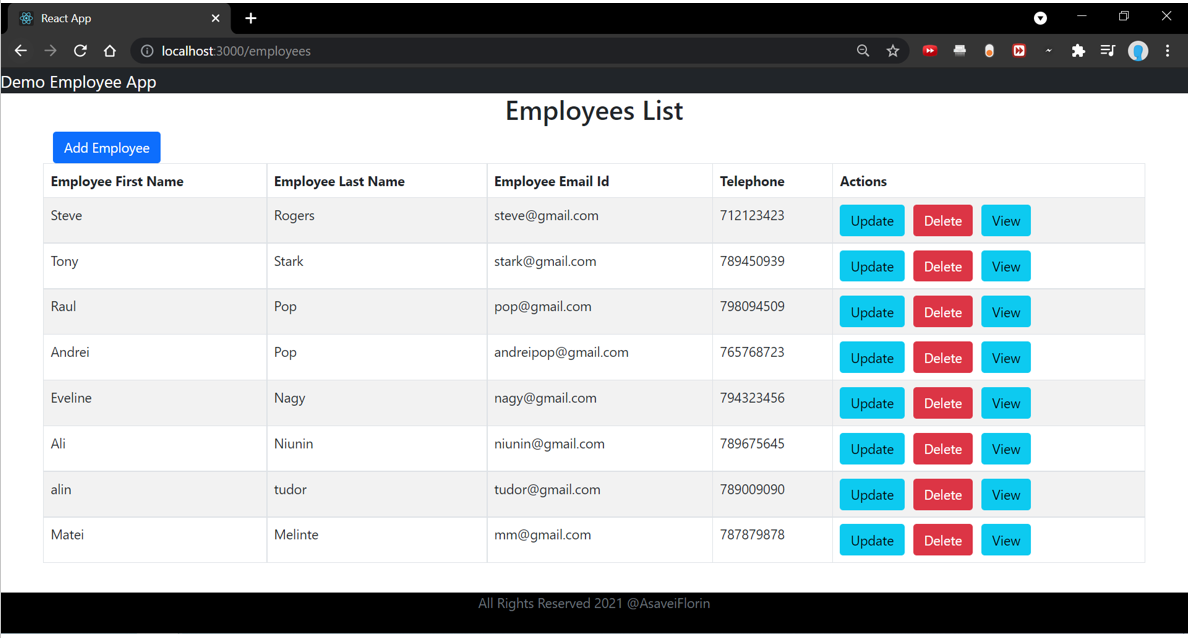Screen dimensions: 1188x638
Task: Delete the Steve Rogers record
Action: (943, 221)
